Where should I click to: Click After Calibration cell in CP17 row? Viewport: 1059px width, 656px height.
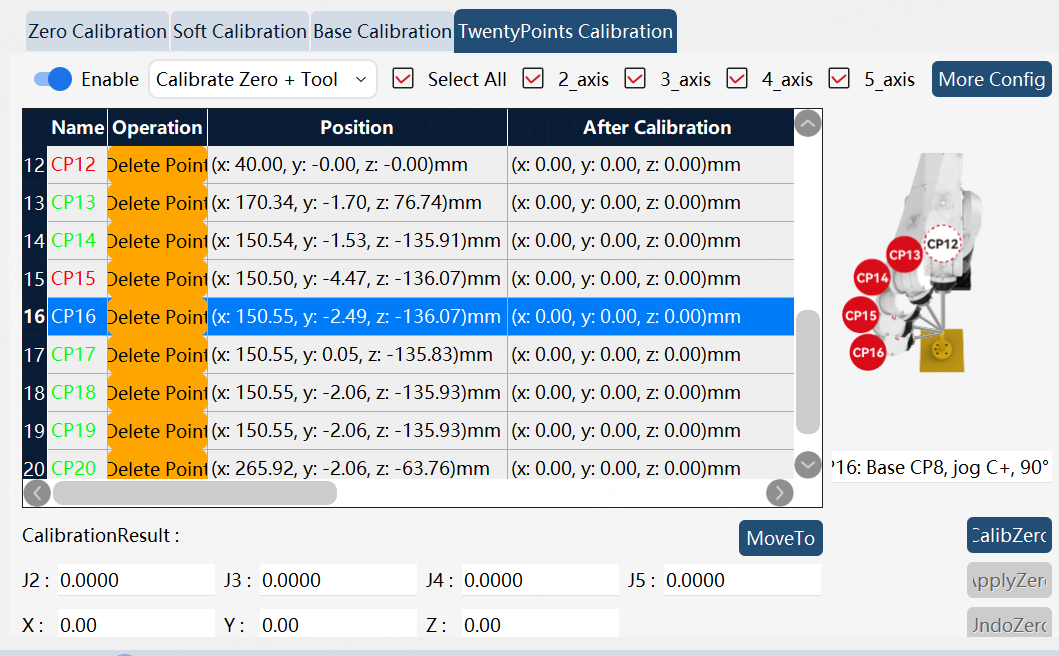point(650,355)
